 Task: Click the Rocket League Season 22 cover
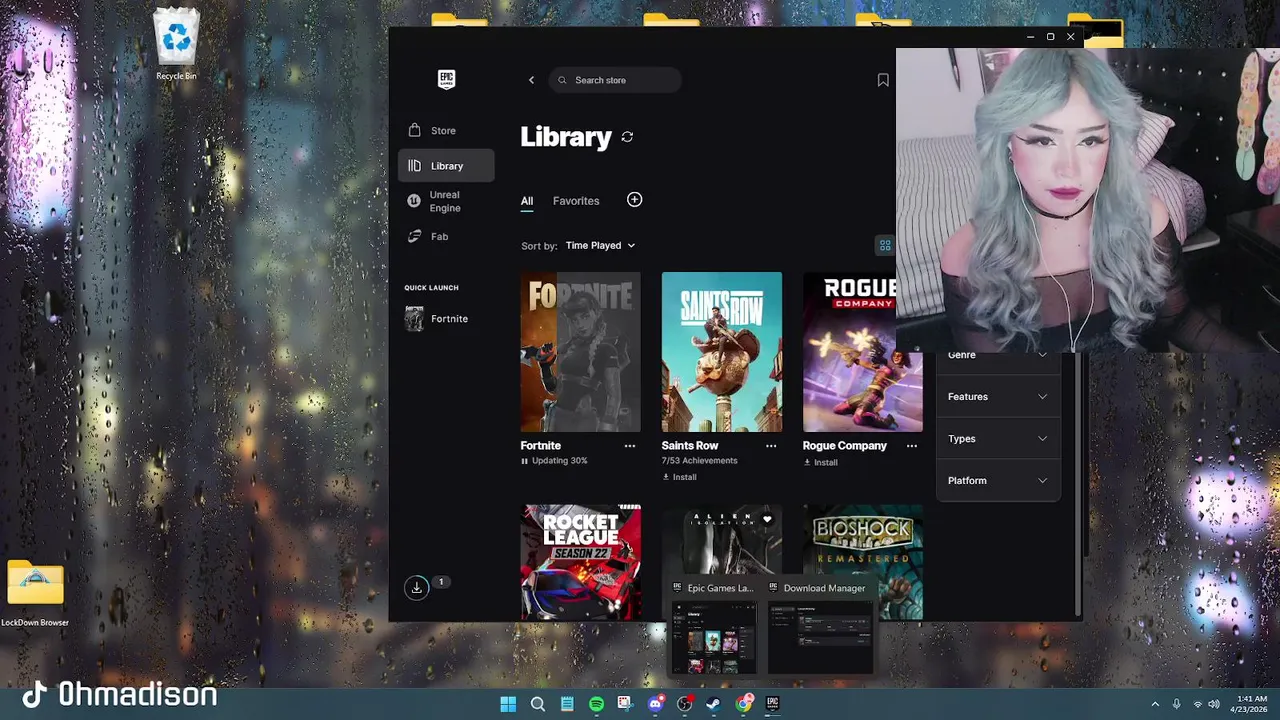click(x=580, y=562)
